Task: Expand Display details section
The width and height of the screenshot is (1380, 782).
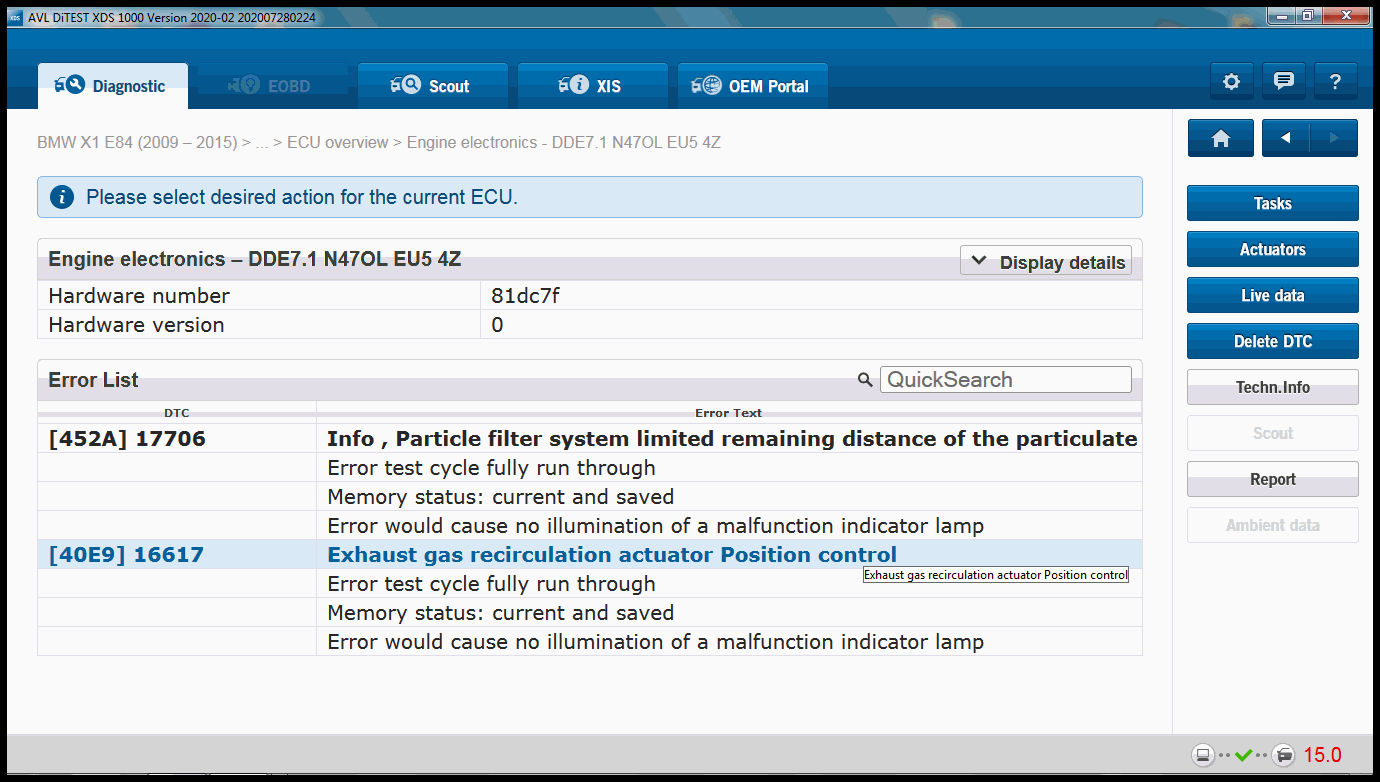Action: pos(1046,262)
